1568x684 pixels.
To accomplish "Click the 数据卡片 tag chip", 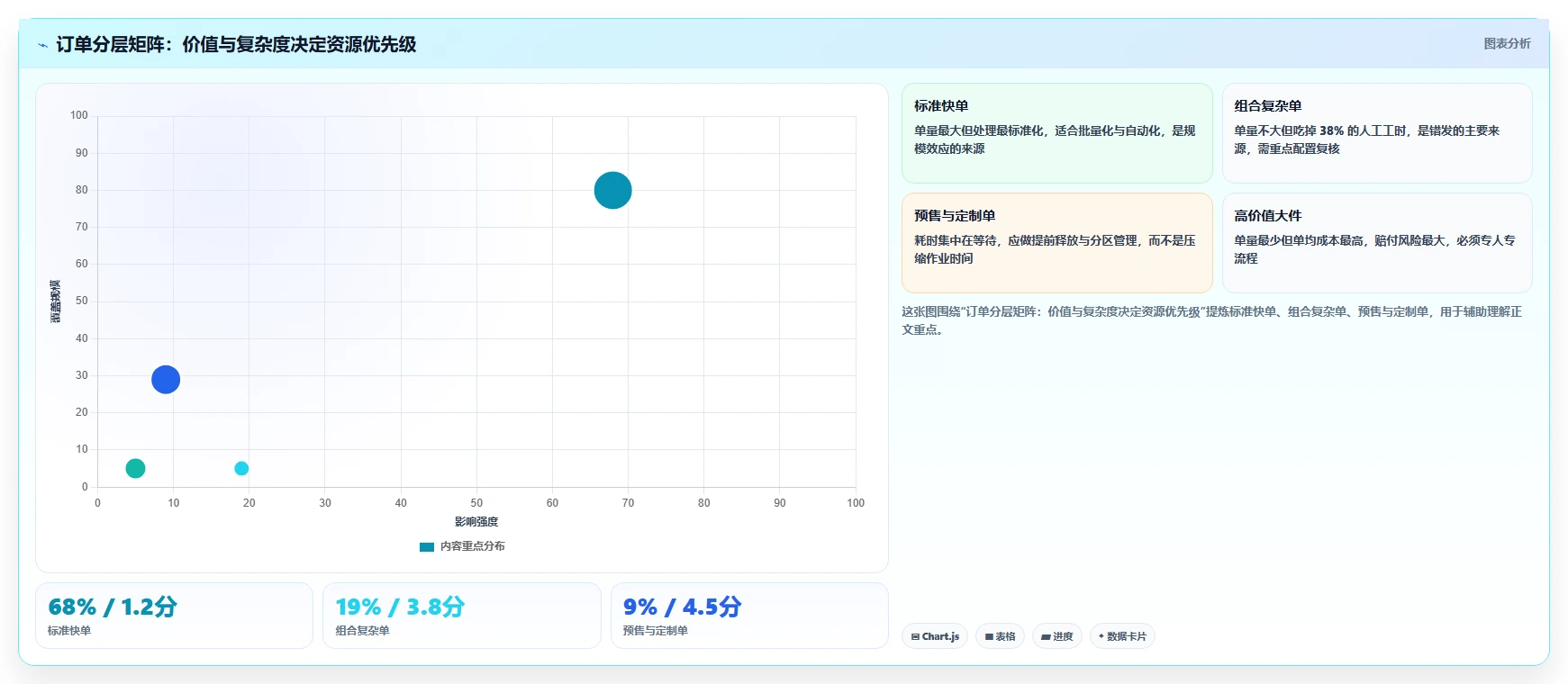I will point(1122,636).
